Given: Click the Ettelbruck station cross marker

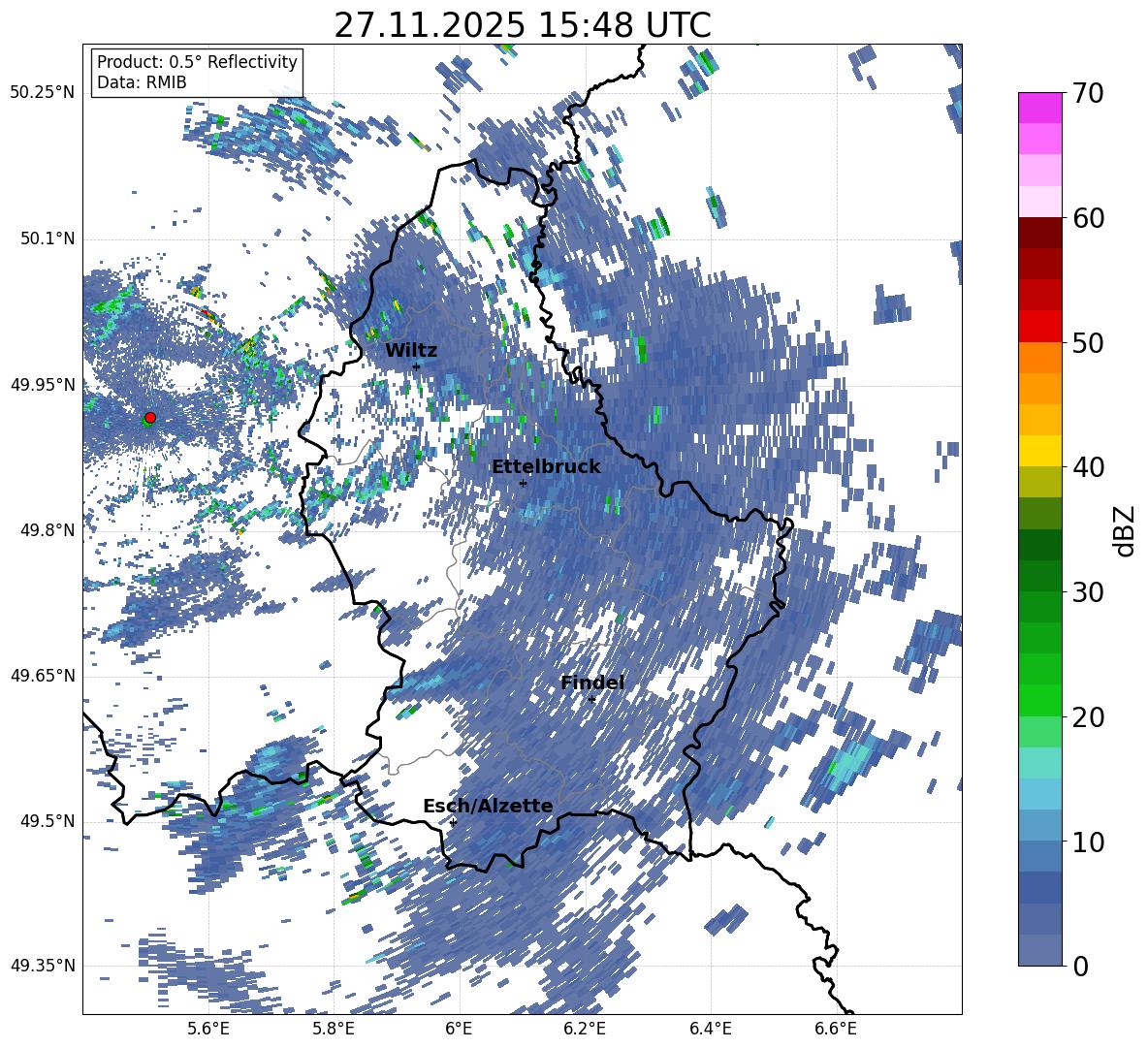Looking at the screenshot, I should [523, 483].
